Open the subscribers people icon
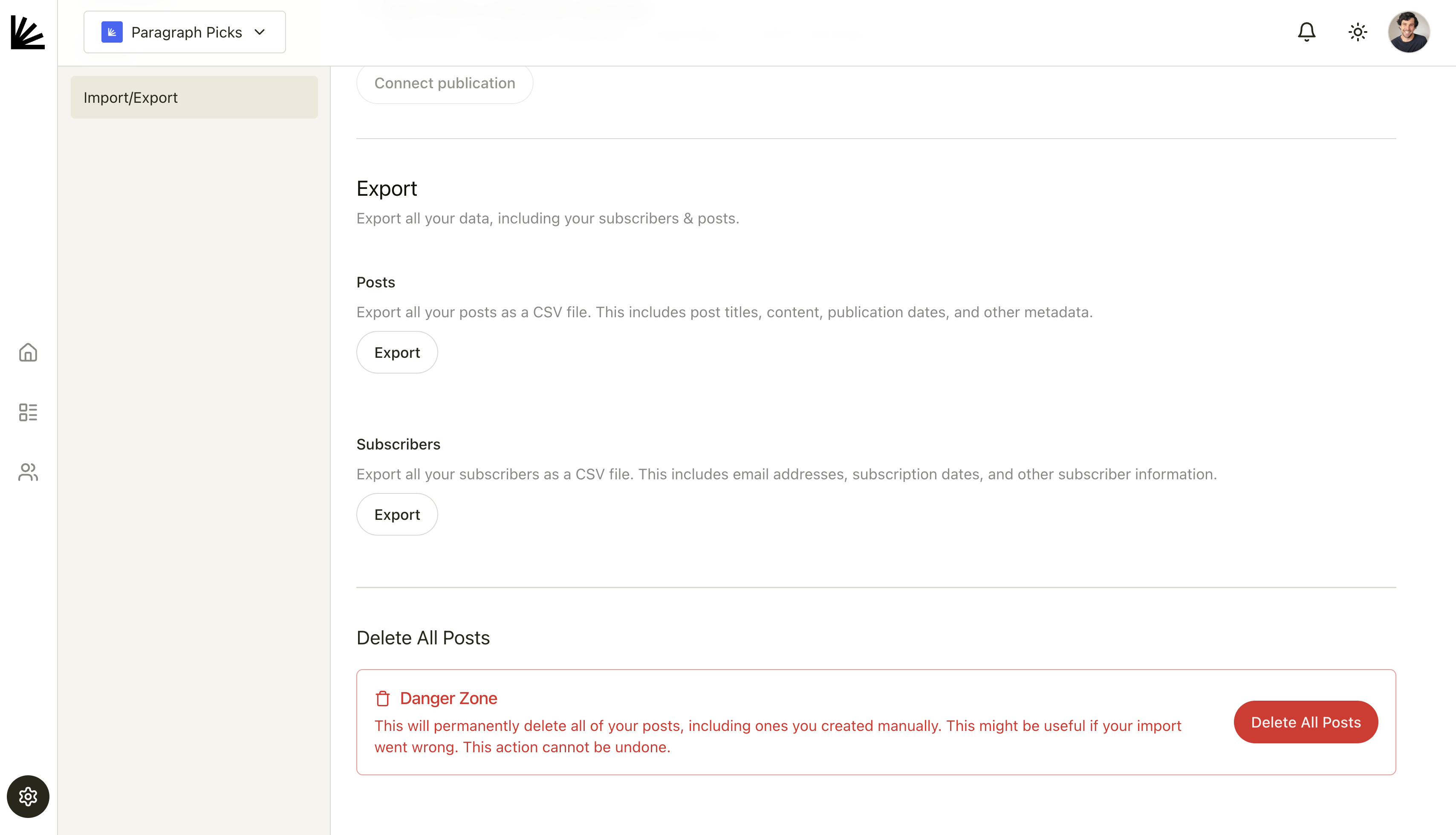 click(x=28, y=472)
